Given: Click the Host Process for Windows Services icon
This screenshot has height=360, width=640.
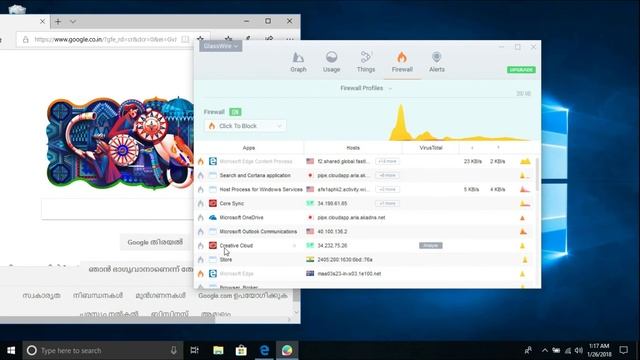Looking at the screenshot, I should point(213,189).
